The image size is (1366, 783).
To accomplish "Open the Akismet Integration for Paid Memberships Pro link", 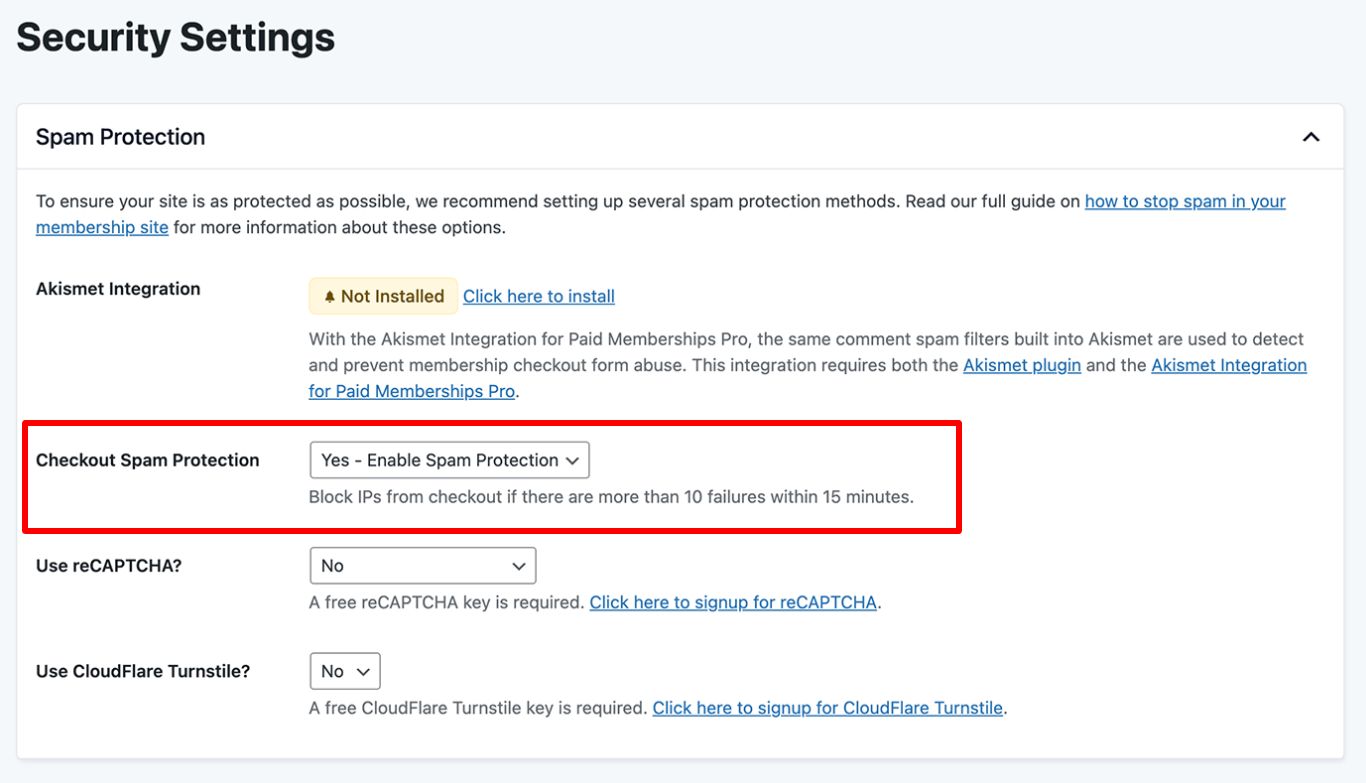I will (x=1229, y=365).
